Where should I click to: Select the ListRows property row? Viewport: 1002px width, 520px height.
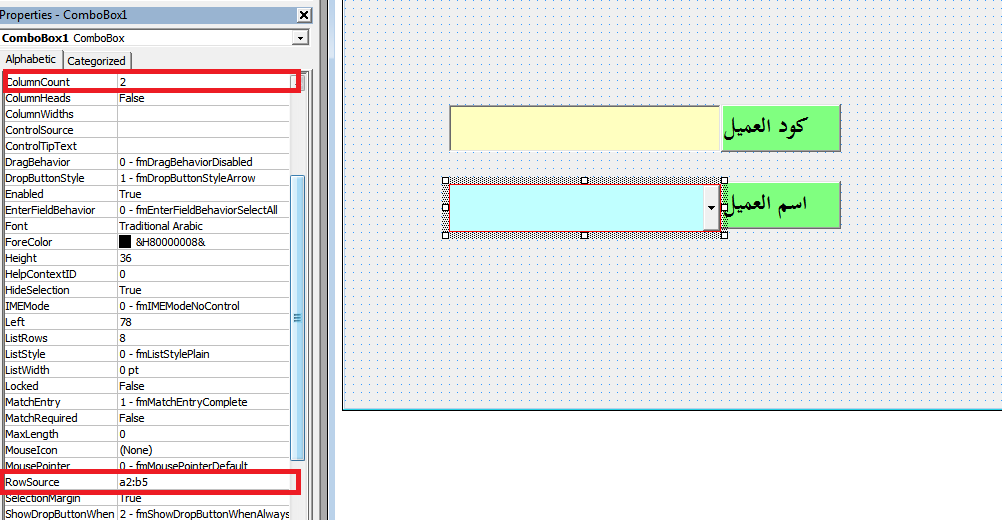(60, 338)
